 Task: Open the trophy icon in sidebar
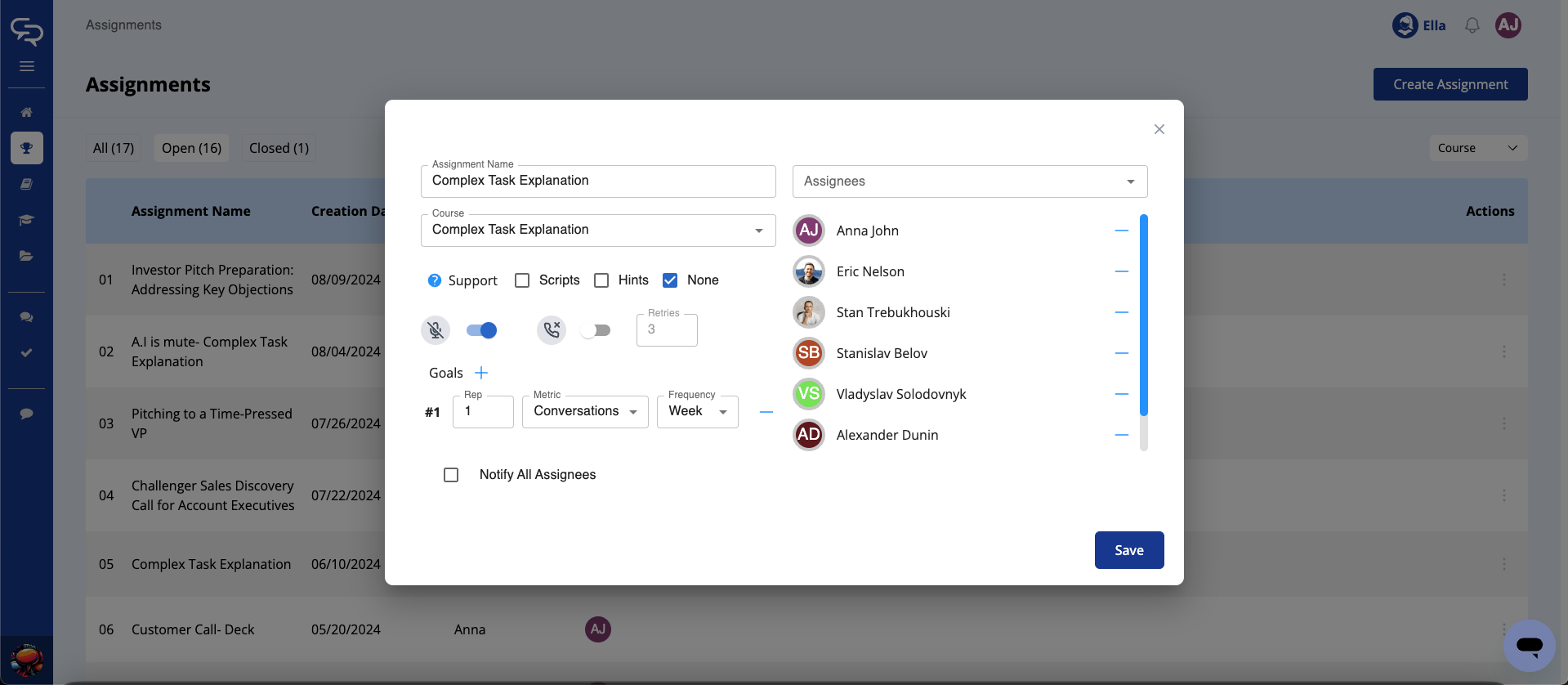pos(26,148)
